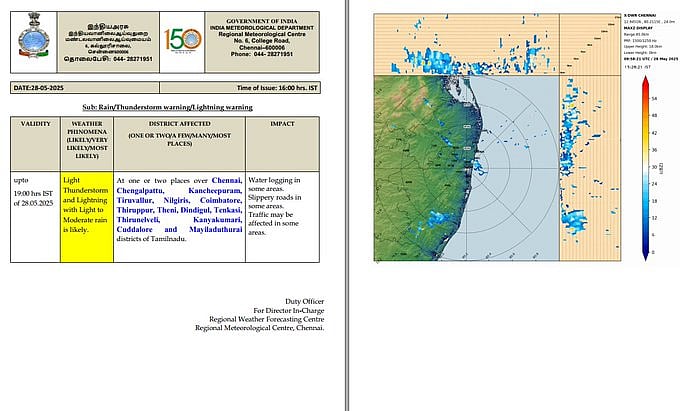Screen dimensions: 680x411
Task: Select the VALIDITY column header
Action: click(35, 123)
